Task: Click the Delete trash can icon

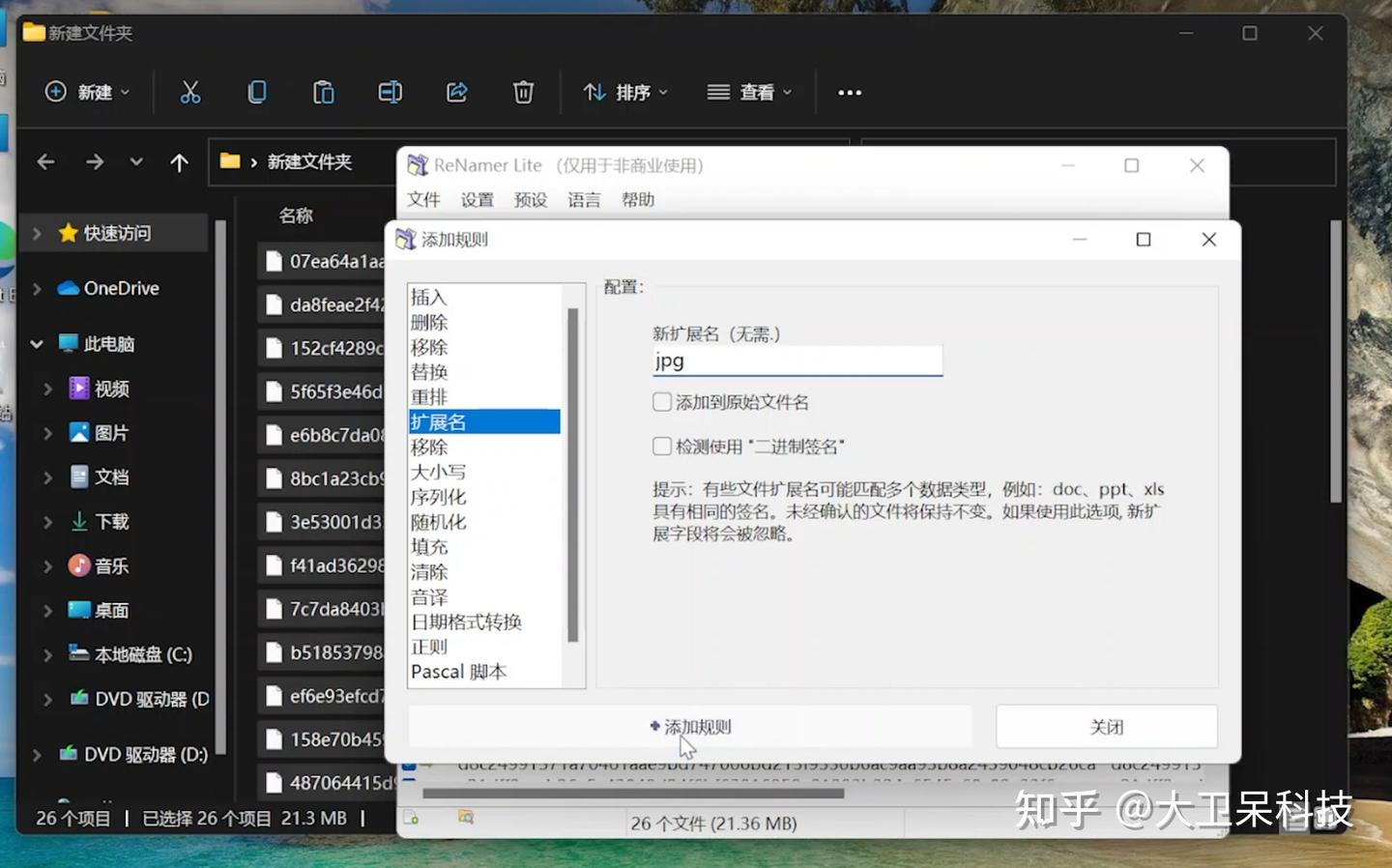Action: (x=523, y=92)
